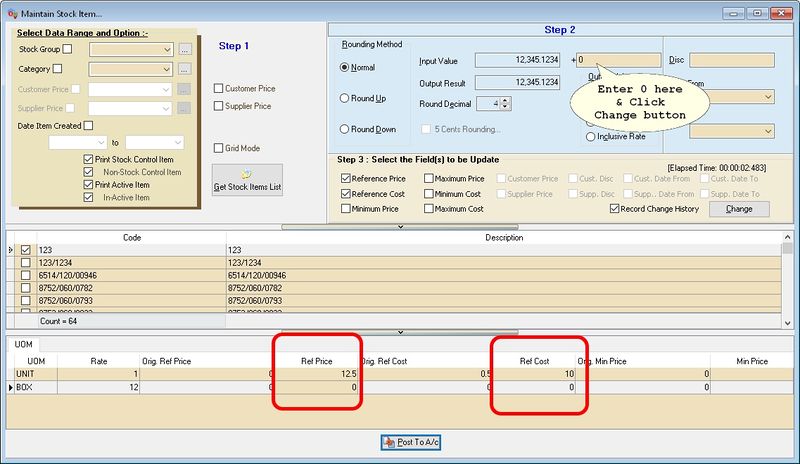Choose the Round Down radio button
This screenshot has height=464, width=800.
346,129
